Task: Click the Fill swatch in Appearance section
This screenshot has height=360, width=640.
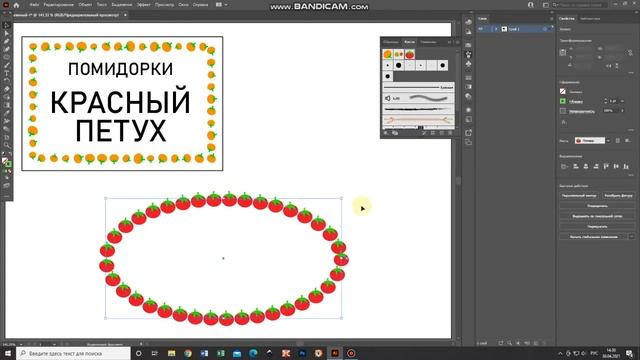Action: (x=563, y=91)
